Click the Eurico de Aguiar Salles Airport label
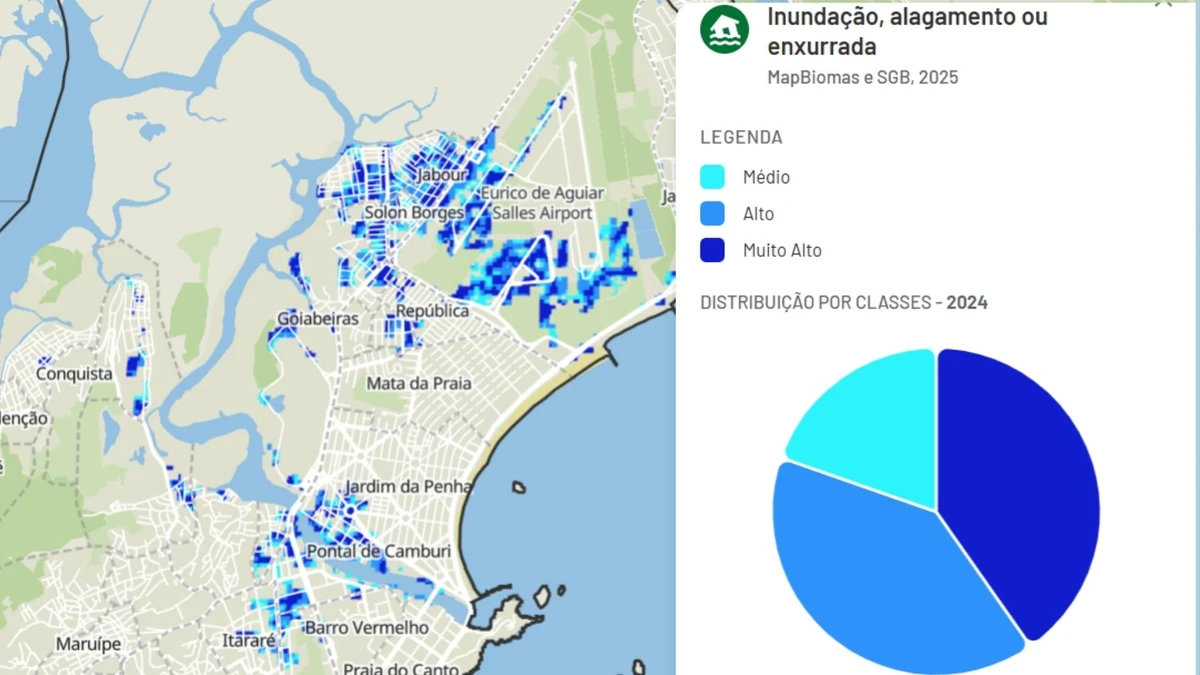This screenshot has height=675, width=1200. coord(542,203)
